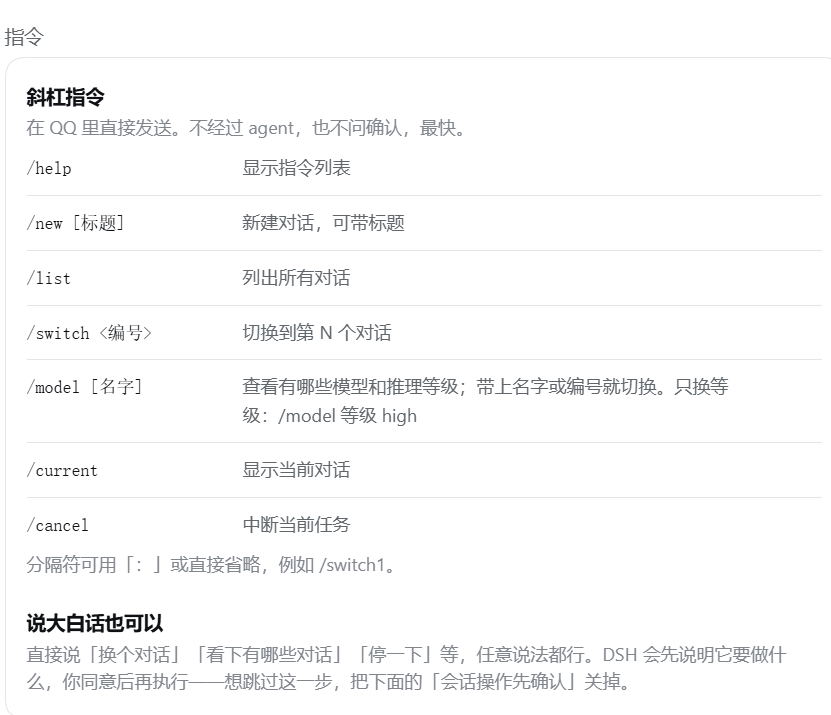This screenshot has width=831, height=715.
Task: Click the /switch <编号> command
Action: pyautogui.click(x=89, y=333)
